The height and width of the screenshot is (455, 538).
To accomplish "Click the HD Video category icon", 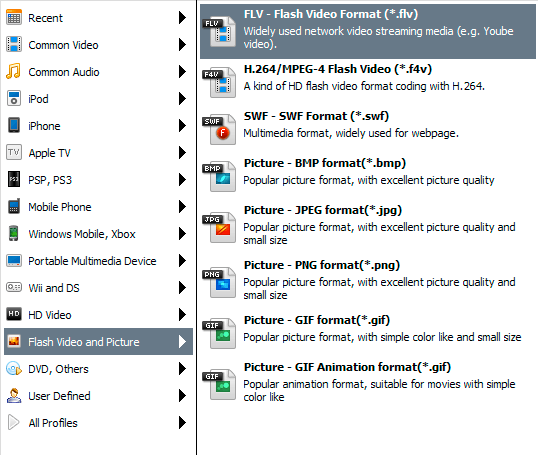I will pyautogui.click(x=14, y=314).
